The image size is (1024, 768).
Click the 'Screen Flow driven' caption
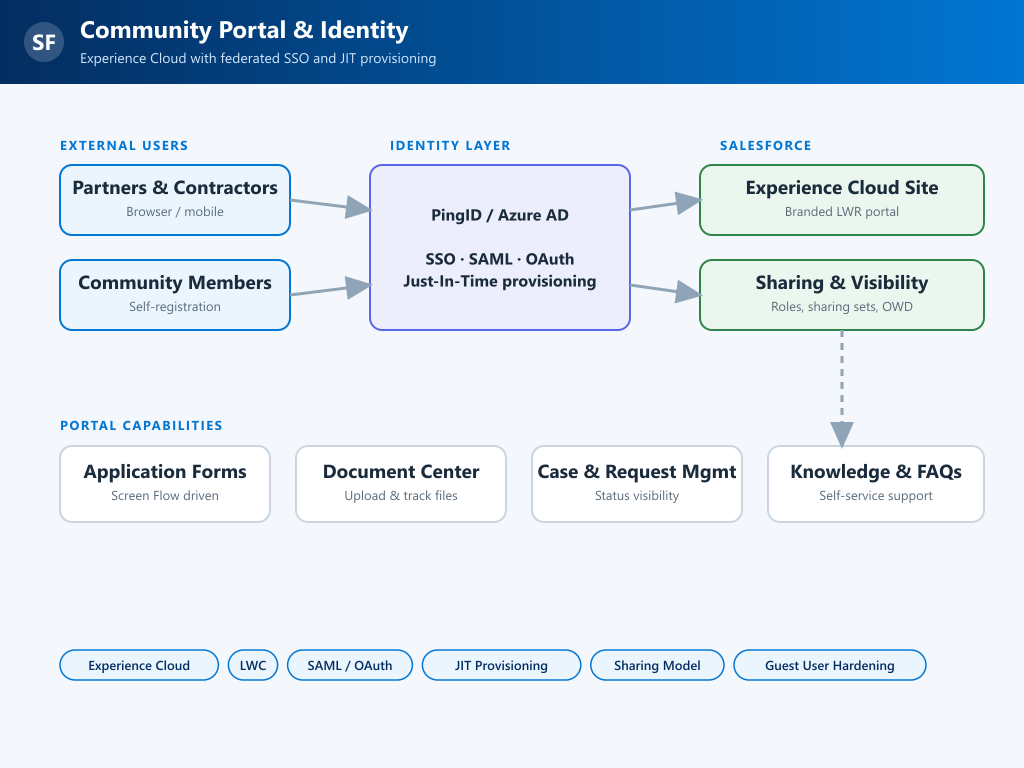coord(165,496)
